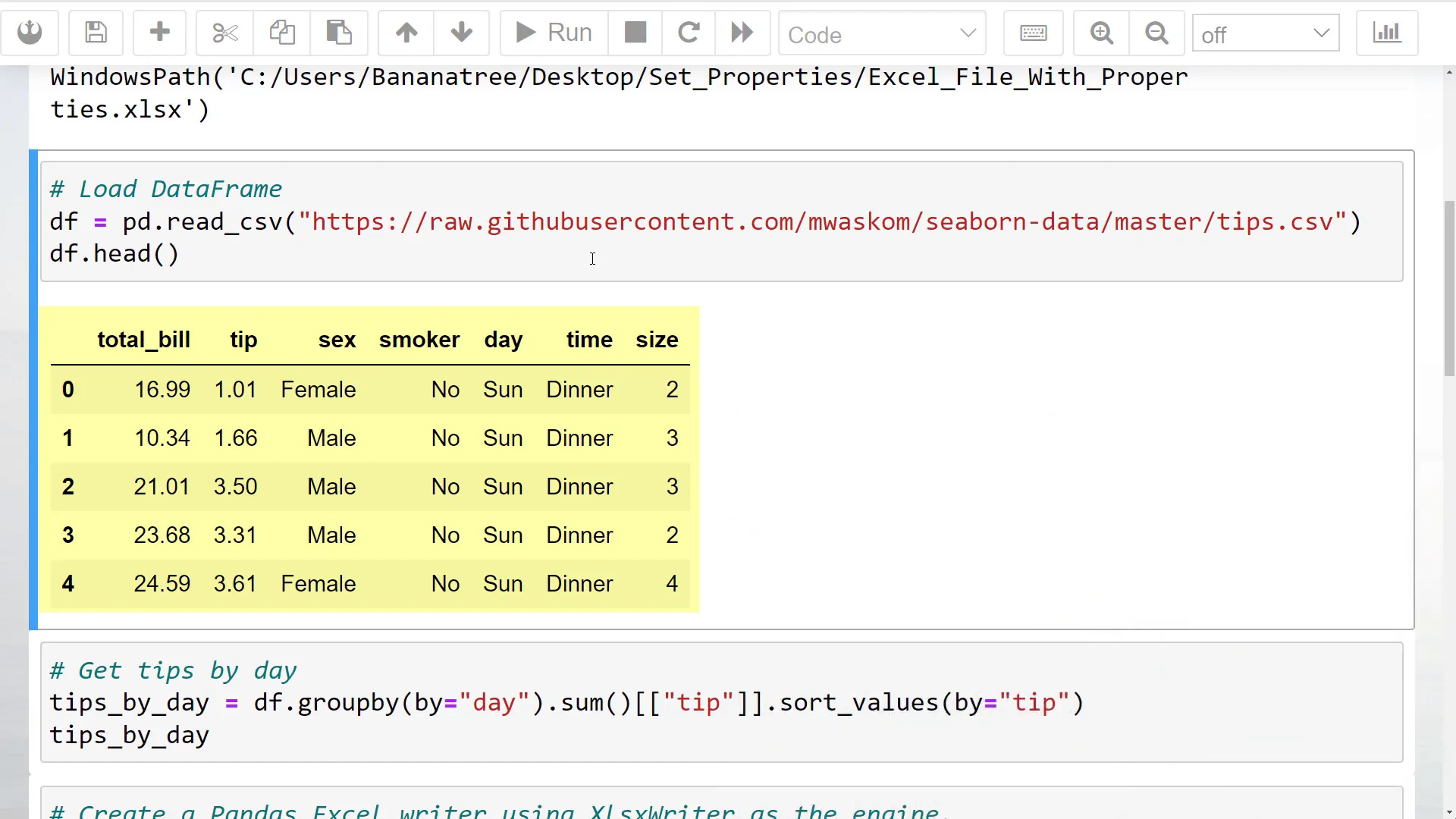This screenshot has width=1456, height=819.
Task: Interrupt the kernel with stop icon
Action: (634, 33)
